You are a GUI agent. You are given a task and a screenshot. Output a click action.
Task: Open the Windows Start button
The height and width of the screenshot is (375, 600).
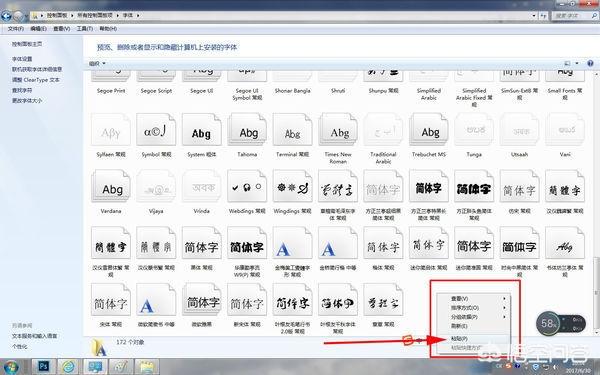tap(11, 367)
